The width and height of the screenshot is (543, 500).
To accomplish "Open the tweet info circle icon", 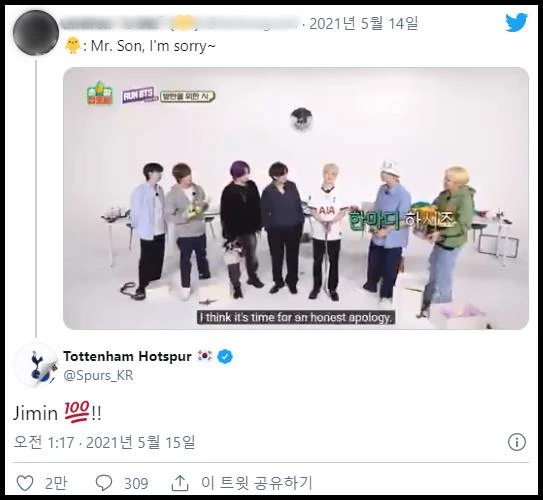I will [517, 442].
